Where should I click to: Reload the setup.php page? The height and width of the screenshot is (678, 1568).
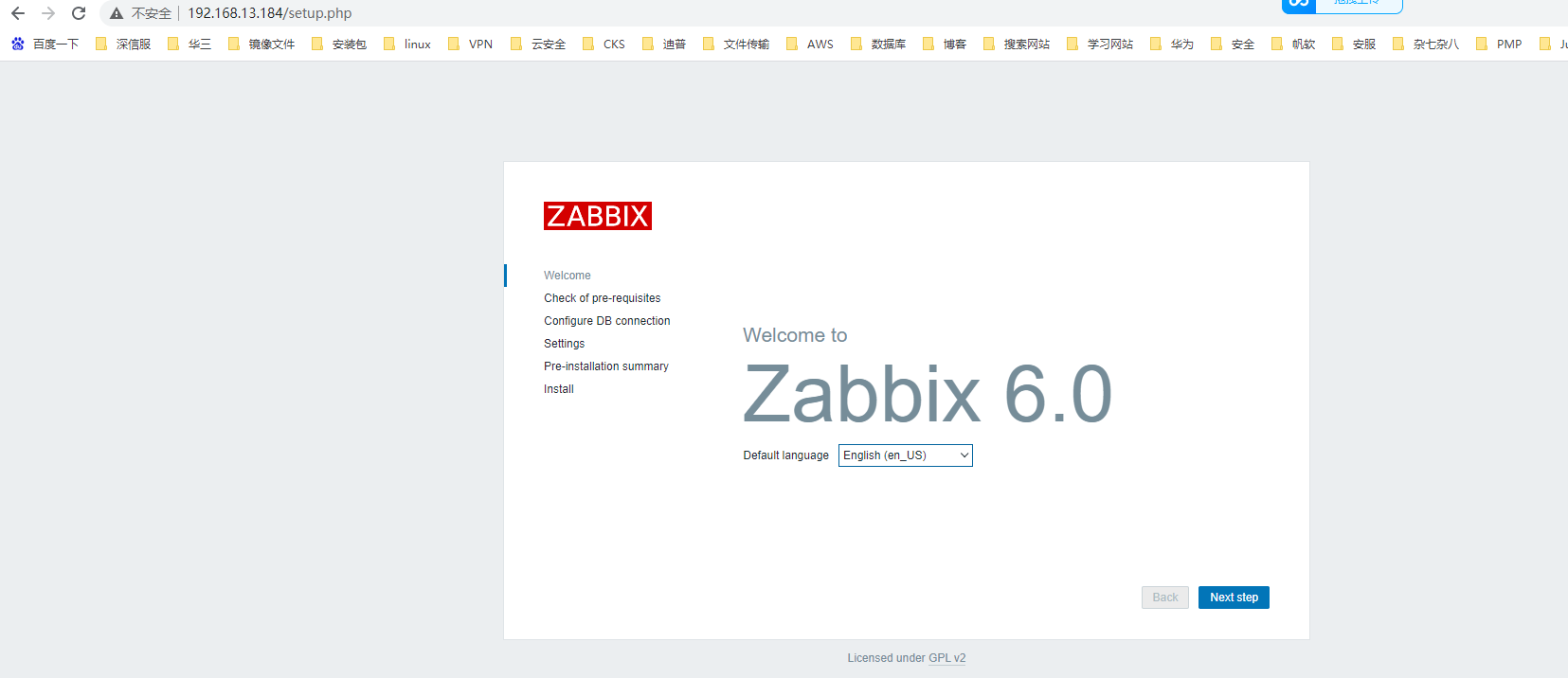[79, 13]
